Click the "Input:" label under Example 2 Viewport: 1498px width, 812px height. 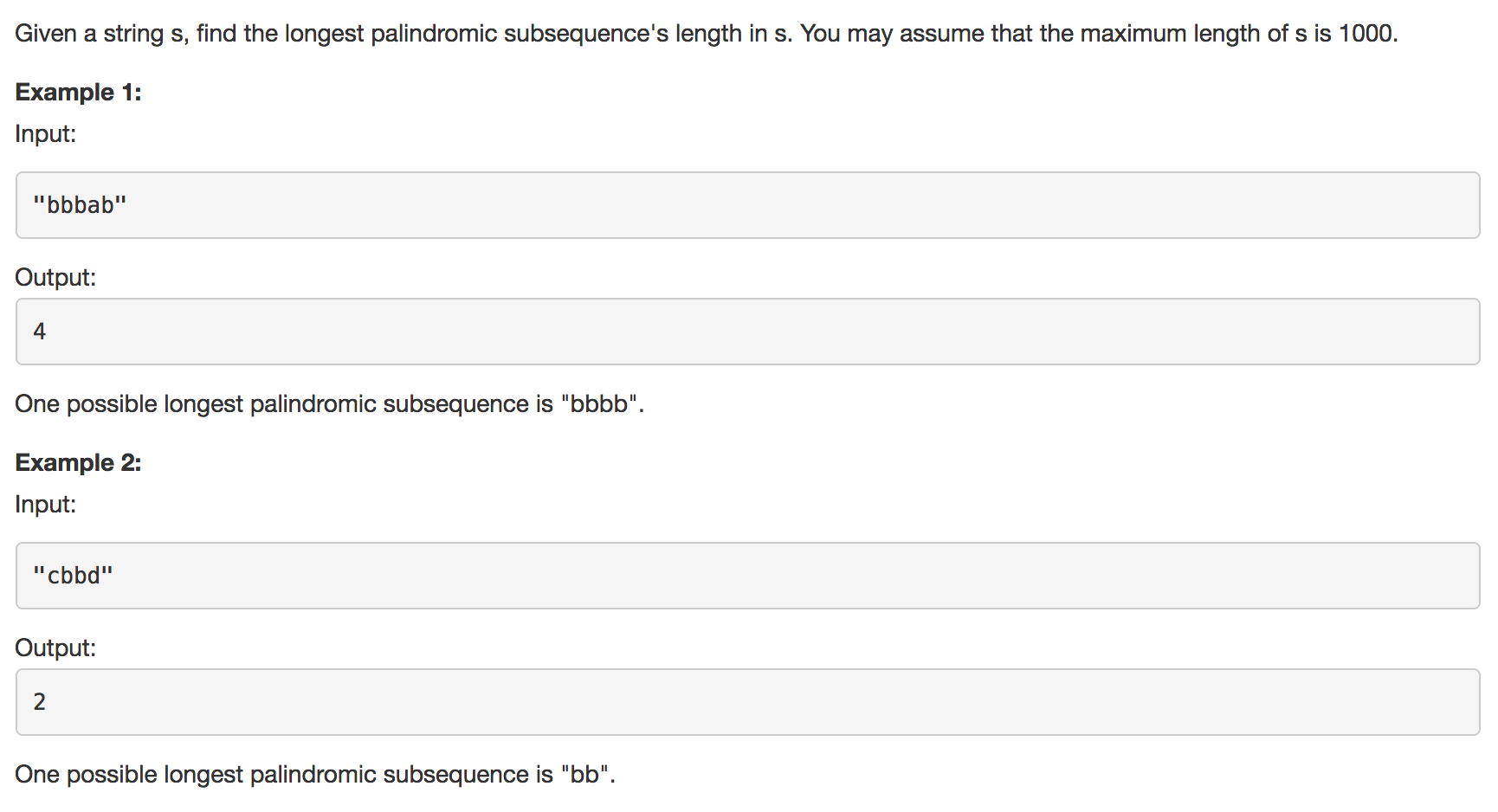tap(46, 505)
